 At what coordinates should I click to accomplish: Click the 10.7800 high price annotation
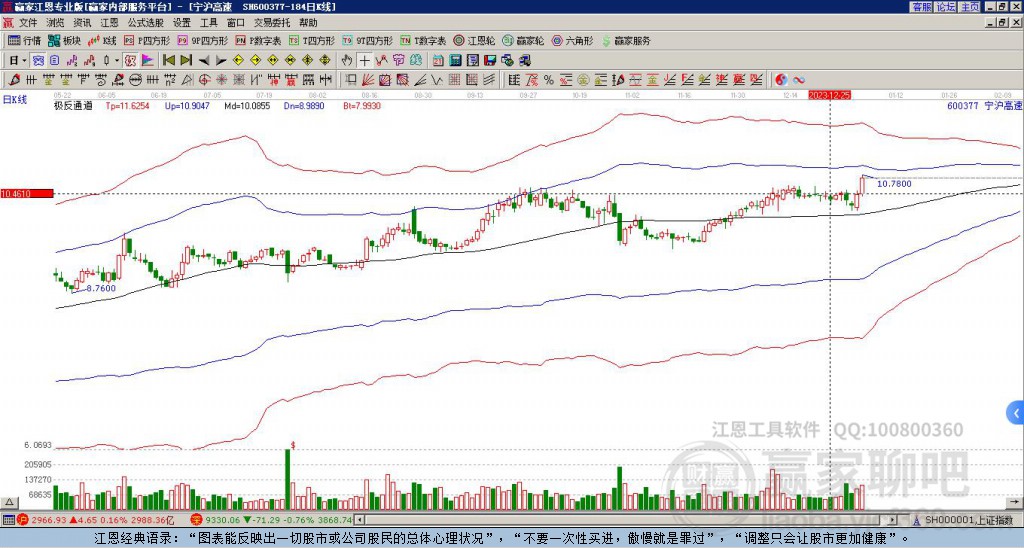tap(894, 184)
